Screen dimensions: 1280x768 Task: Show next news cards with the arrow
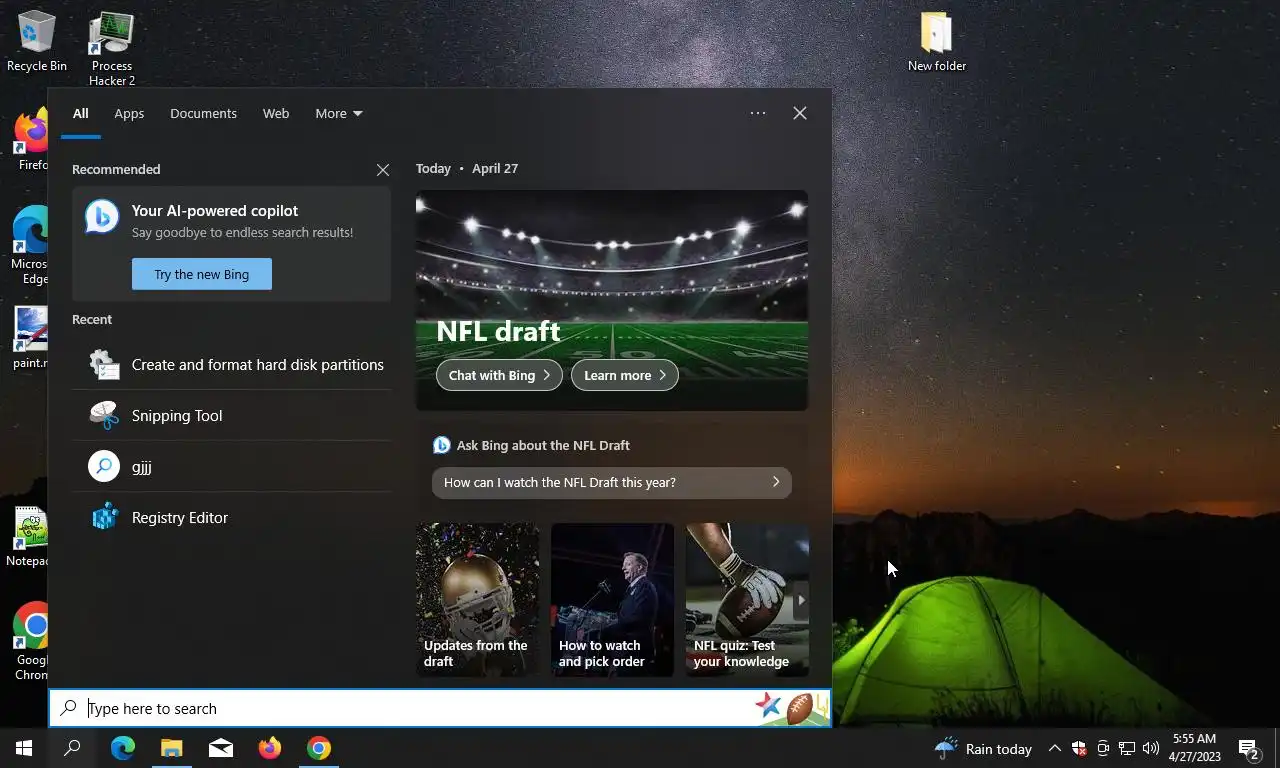click(x=800, y=600)
